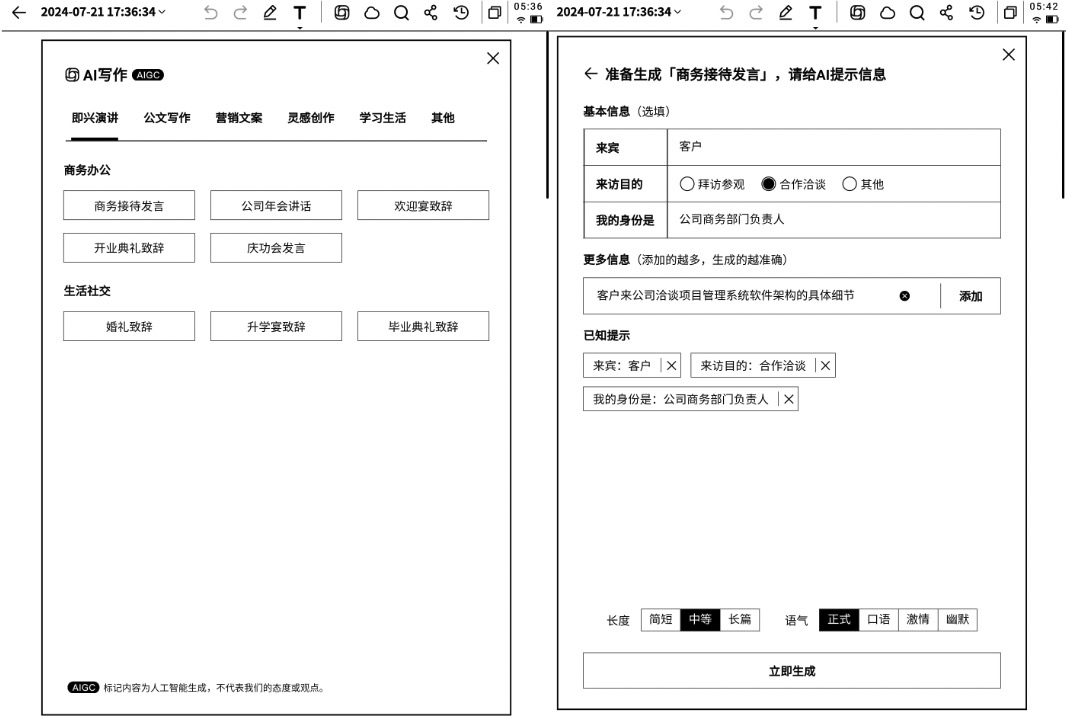Open the search icon in the left toolbar
This screenshot has height=720, width=1067.
click(400, 13)
